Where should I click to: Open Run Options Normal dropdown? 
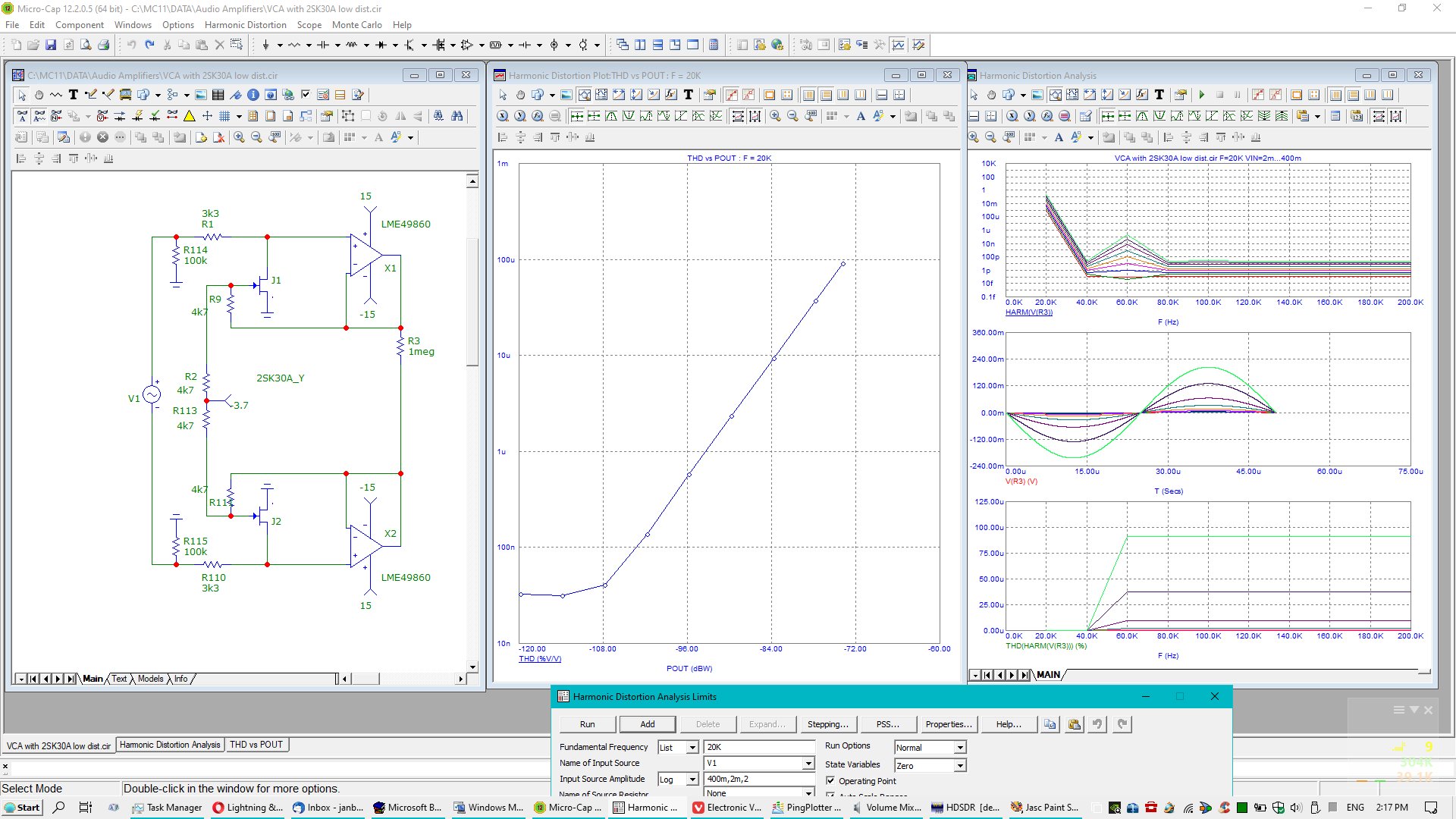pyautogui.click(x=960, y=748)
